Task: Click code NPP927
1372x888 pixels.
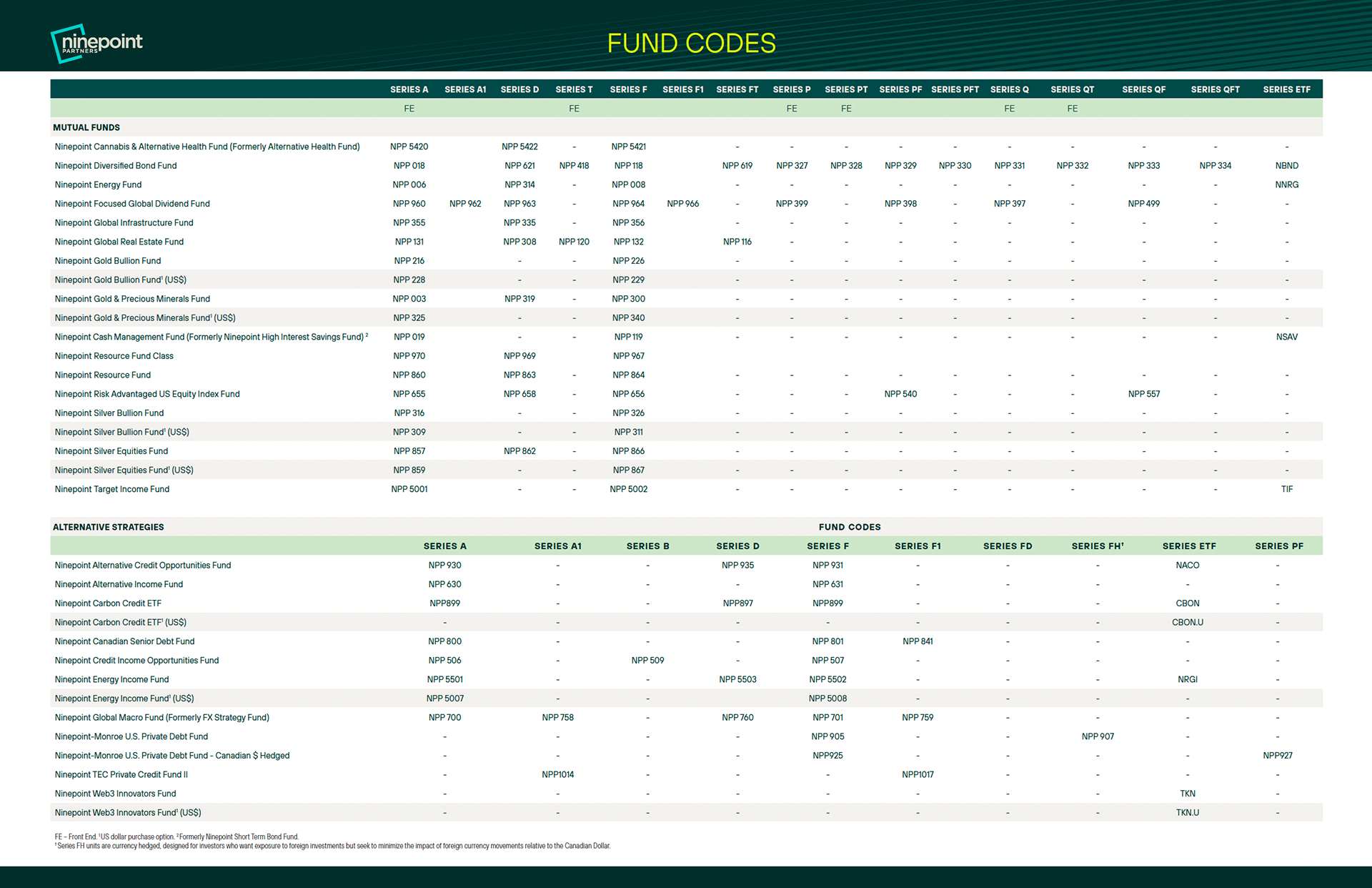Action: (1277, 756)
